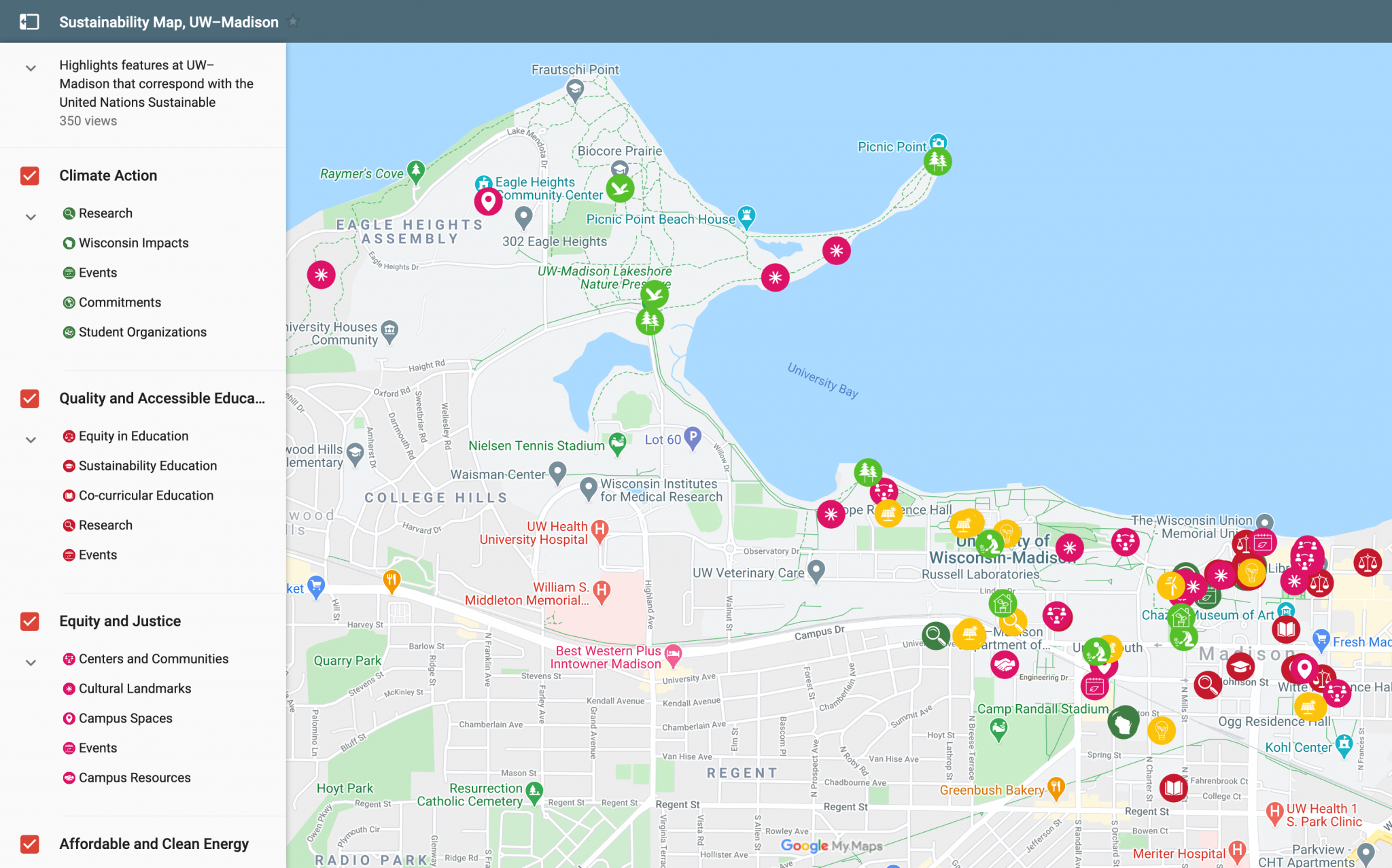Open the Greenbush Bakery restaurant pin
Screen dimensions: 1392x868
(1056, 788)
